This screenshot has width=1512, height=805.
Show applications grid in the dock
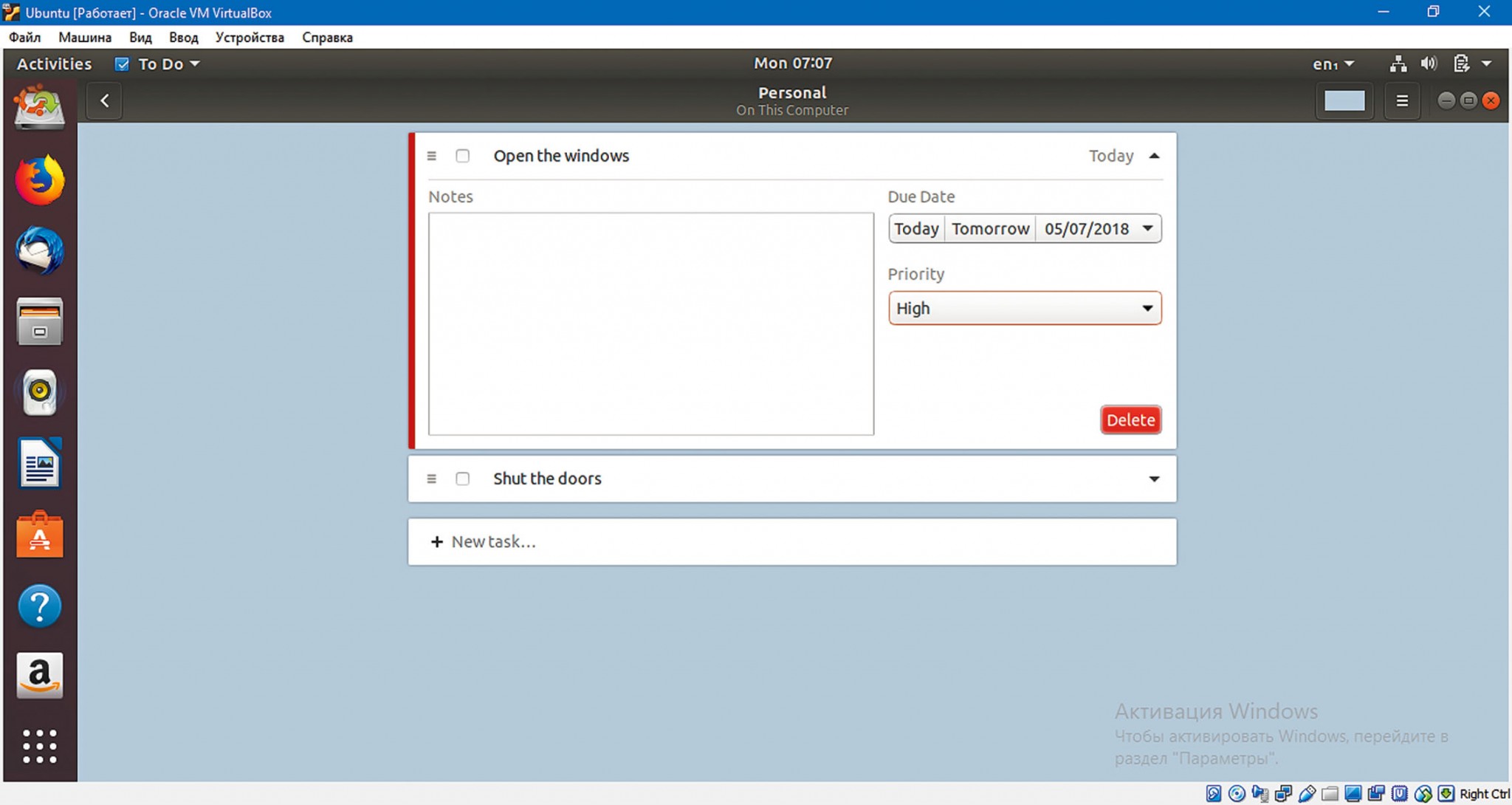40,746
